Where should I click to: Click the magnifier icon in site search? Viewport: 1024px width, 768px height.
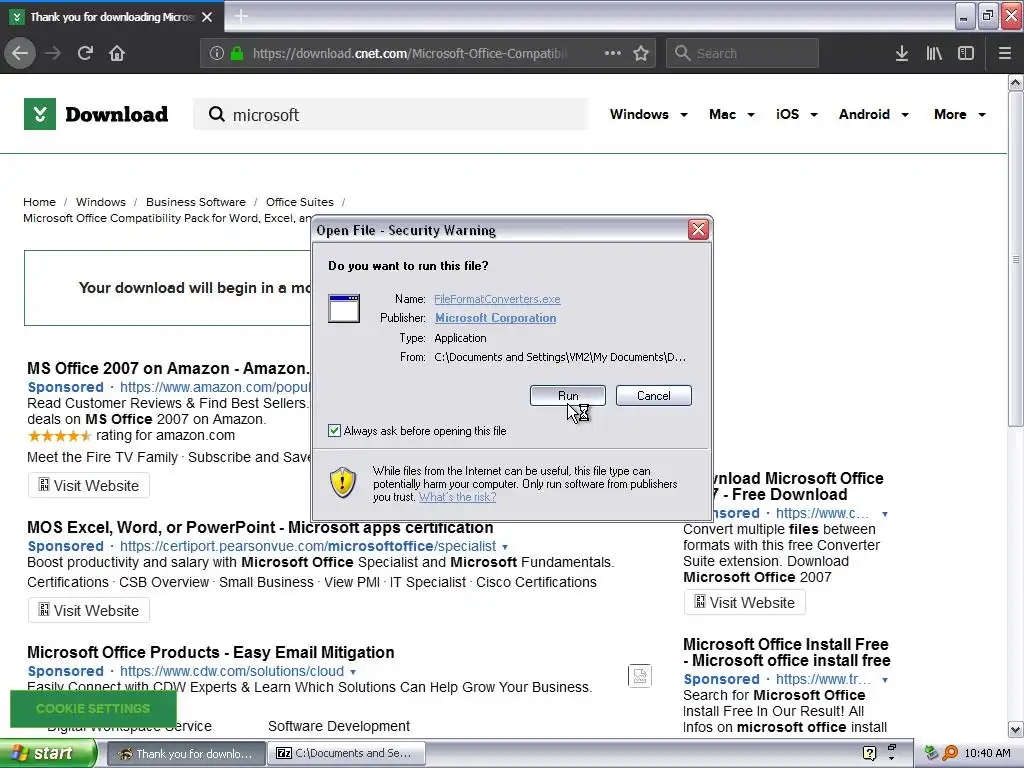[x=216, y=114]
